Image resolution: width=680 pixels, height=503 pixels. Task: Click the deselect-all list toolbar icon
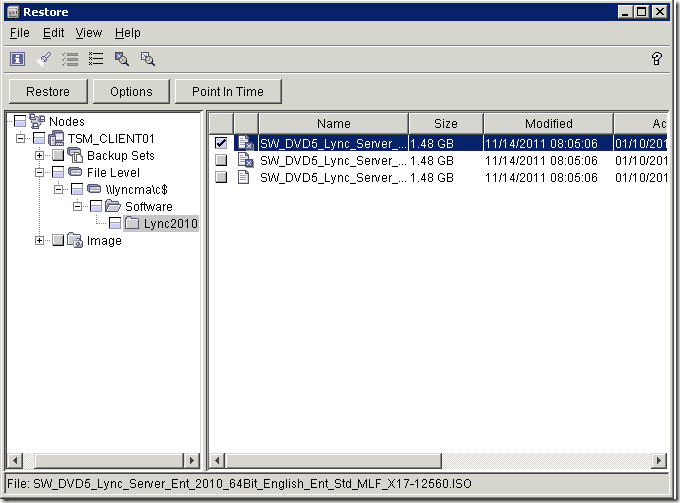click(96, 59)
